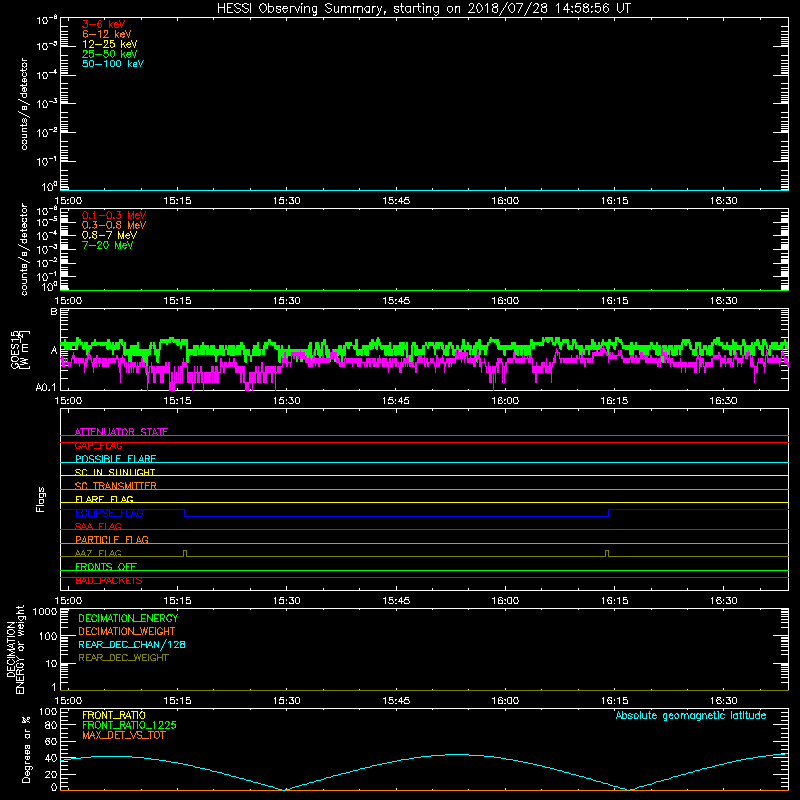Click the green 7-20 MeV legend label
Screen dimensions: 800x800
pyautogui.click(x=107, y=245)
